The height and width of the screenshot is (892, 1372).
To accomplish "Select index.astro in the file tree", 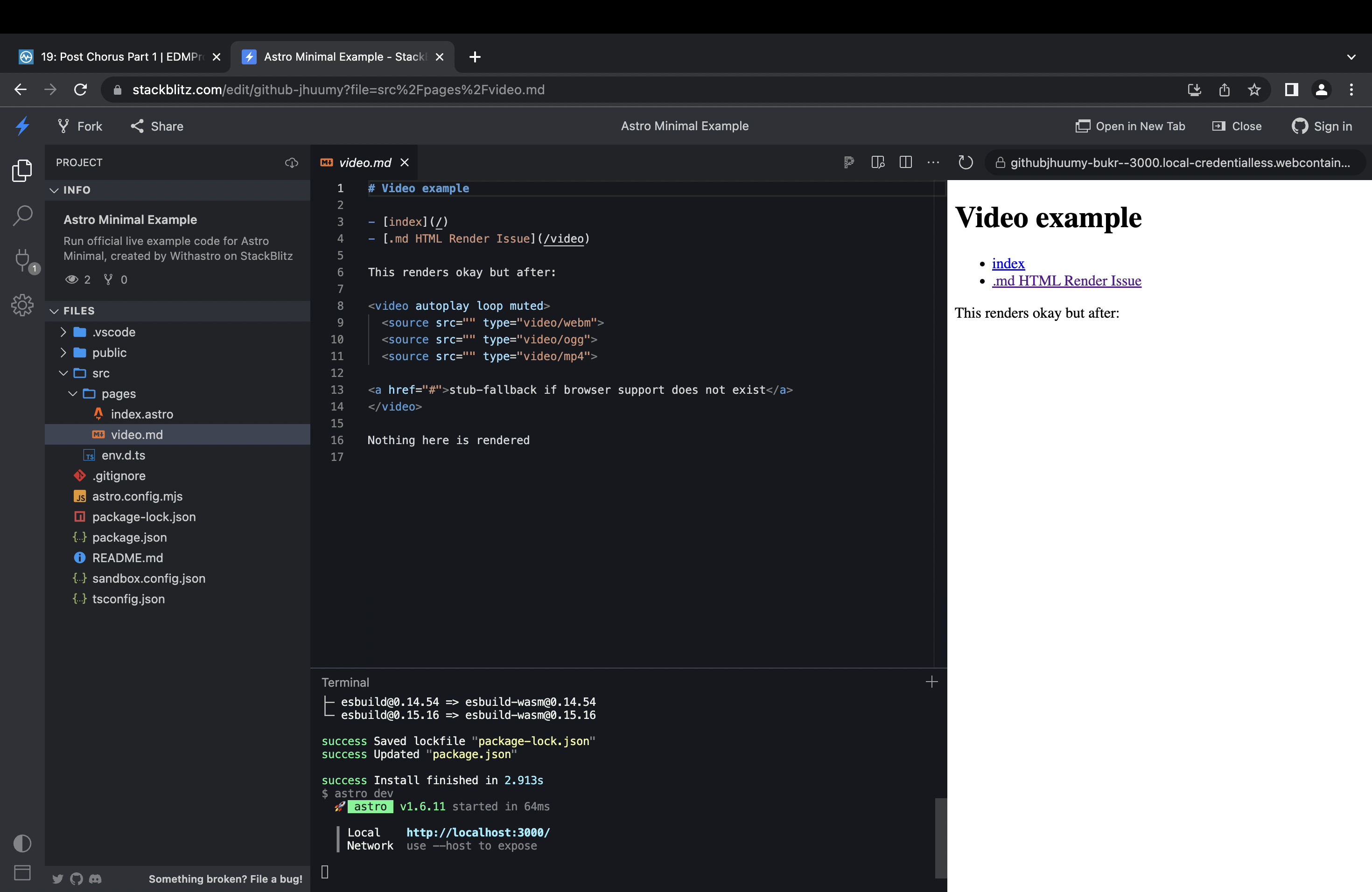I will tap(141, 414).
